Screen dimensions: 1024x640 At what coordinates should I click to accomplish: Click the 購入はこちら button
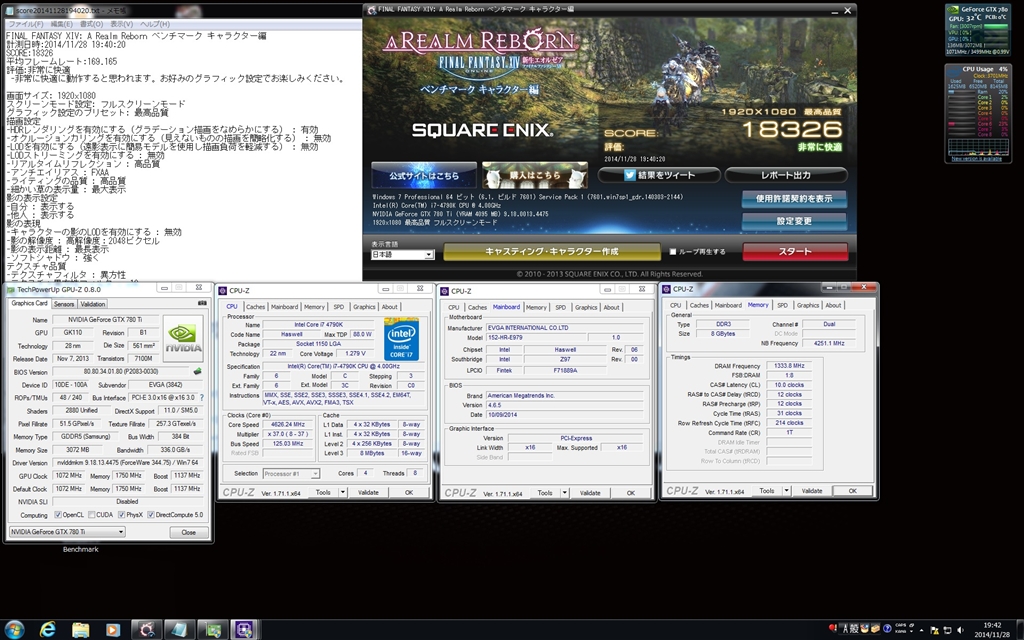coord(535,175)
